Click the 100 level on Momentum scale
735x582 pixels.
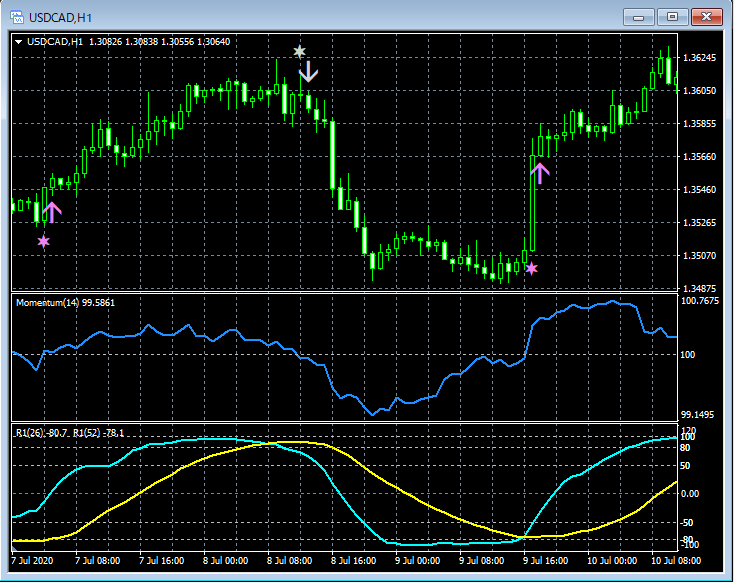tap(689, 354)
